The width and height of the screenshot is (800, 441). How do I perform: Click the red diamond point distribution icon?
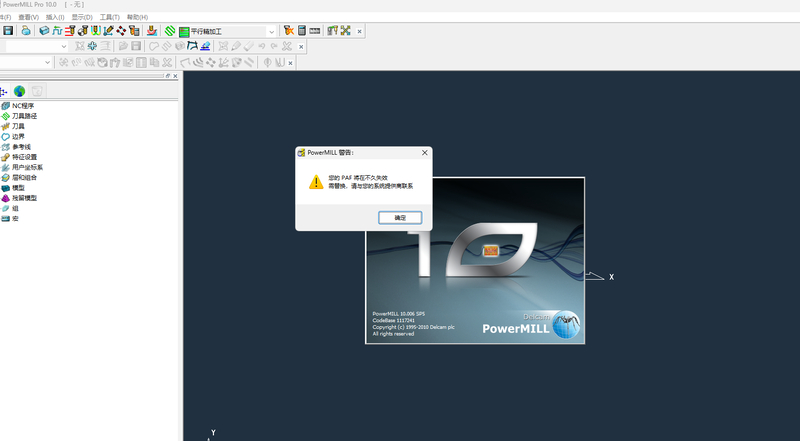[x=121, y=31]
